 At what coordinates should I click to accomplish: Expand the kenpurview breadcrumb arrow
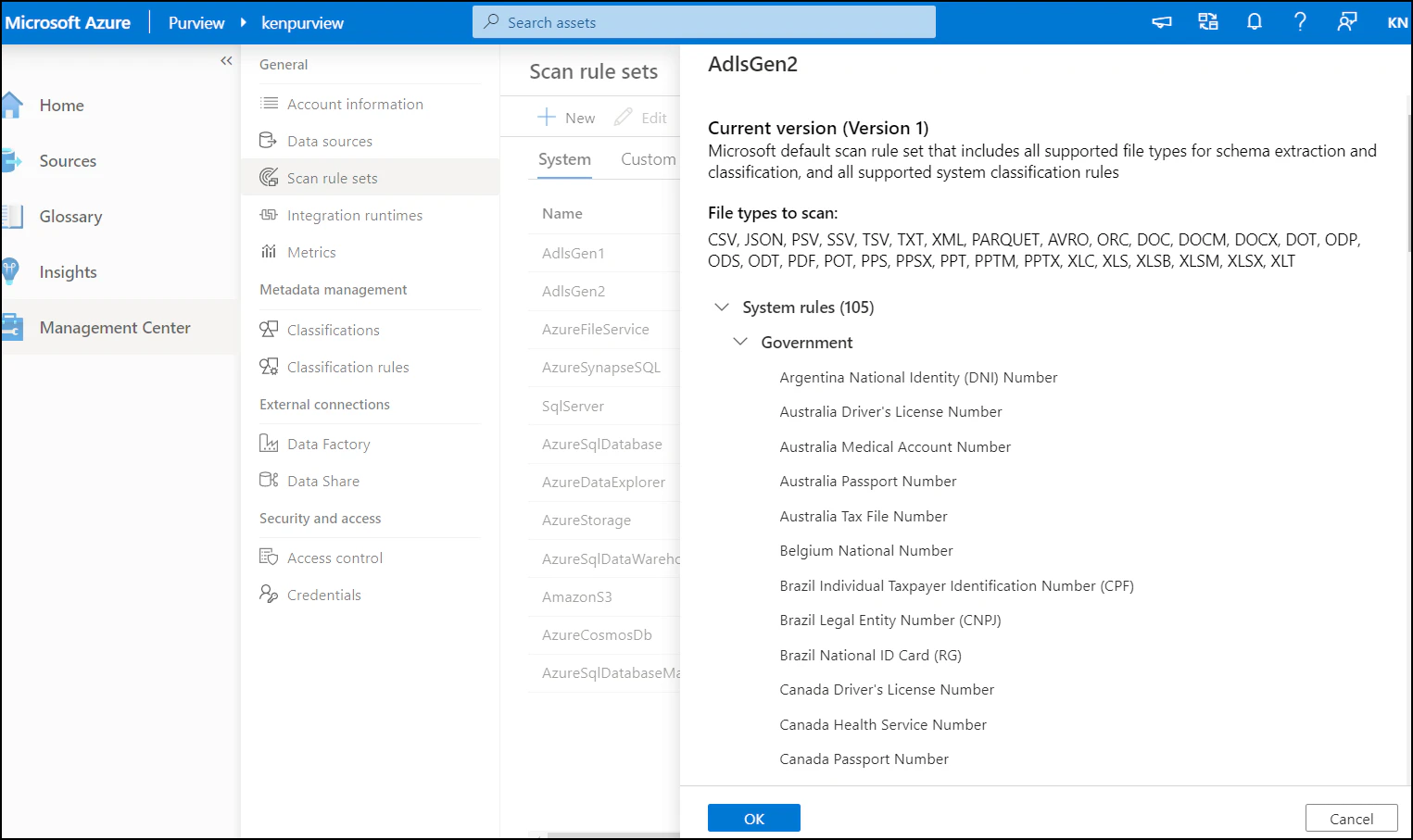[x=243, y=22]
